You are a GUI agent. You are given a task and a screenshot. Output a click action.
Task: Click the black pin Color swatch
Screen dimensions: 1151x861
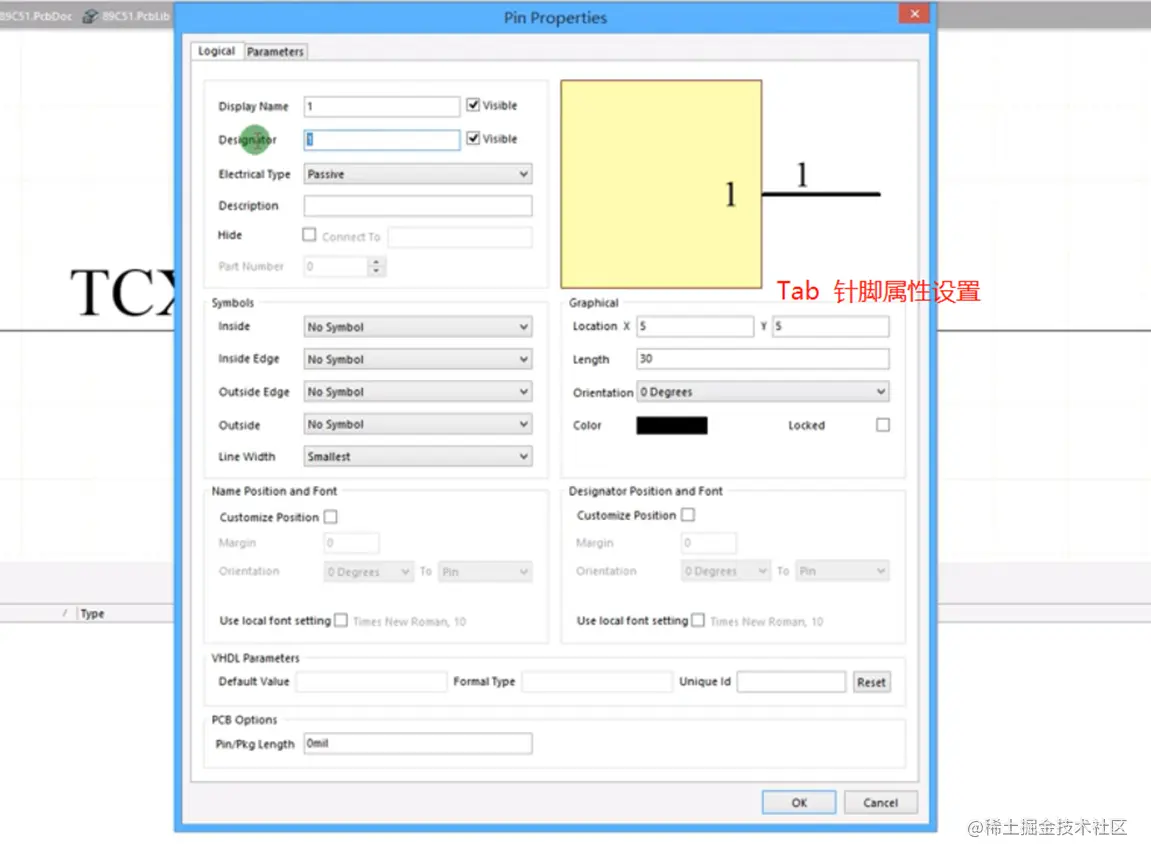click(x=672, y=426)
